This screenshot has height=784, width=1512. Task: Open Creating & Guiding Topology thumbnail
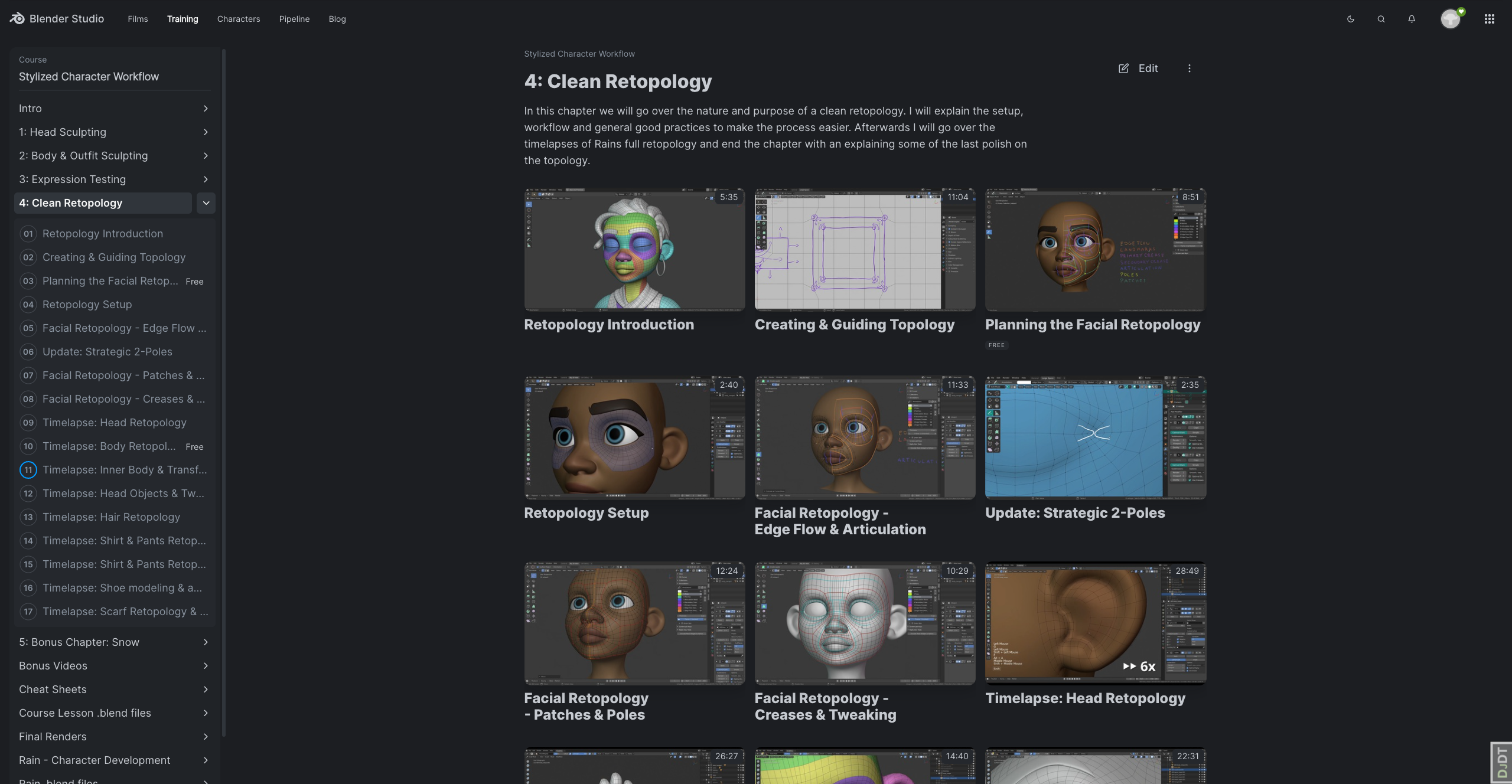coord(865,250)
